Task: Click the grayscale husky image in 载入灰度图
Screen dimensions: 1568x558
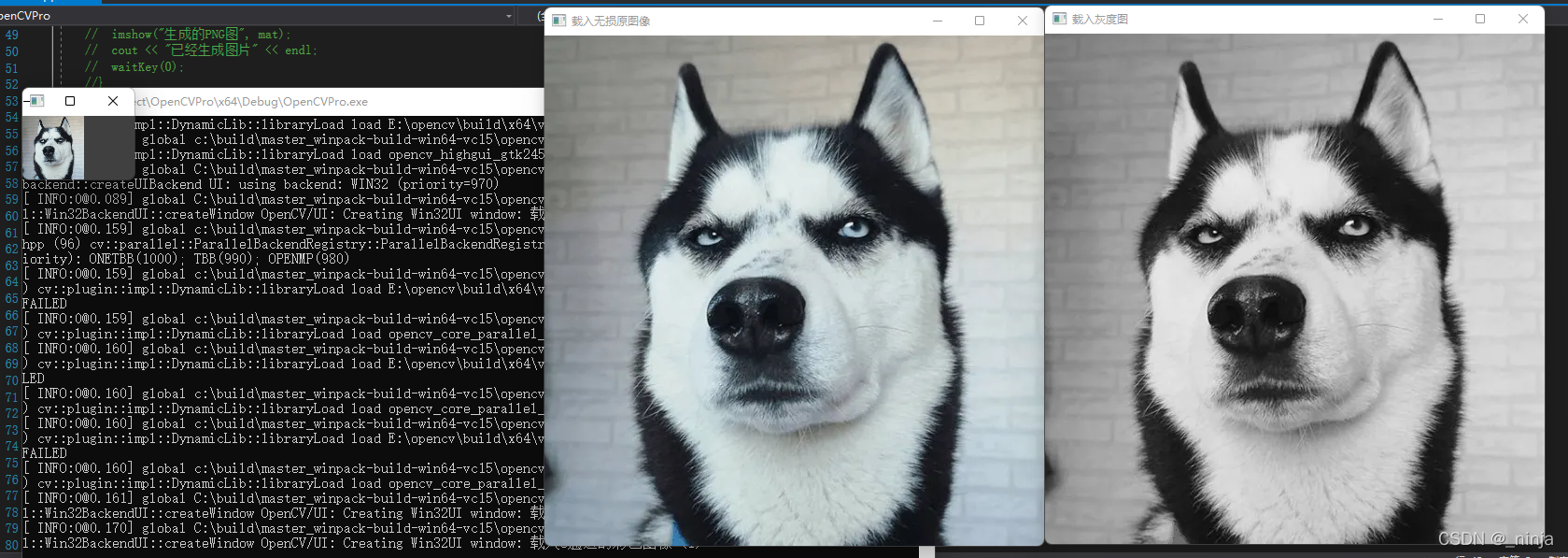Action: (1294, 289)
